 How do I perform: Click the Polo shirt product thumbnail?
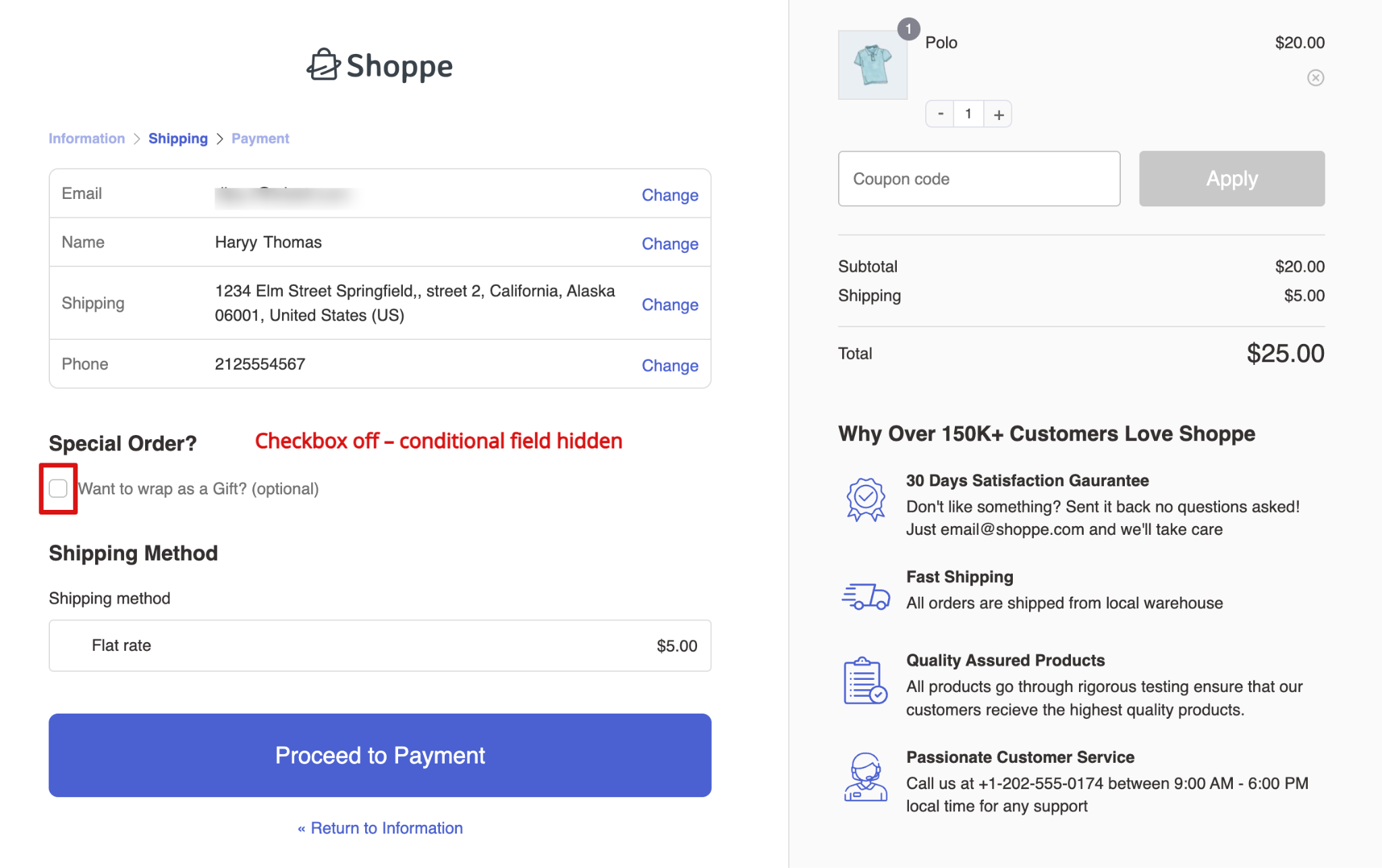click(873, 65)
